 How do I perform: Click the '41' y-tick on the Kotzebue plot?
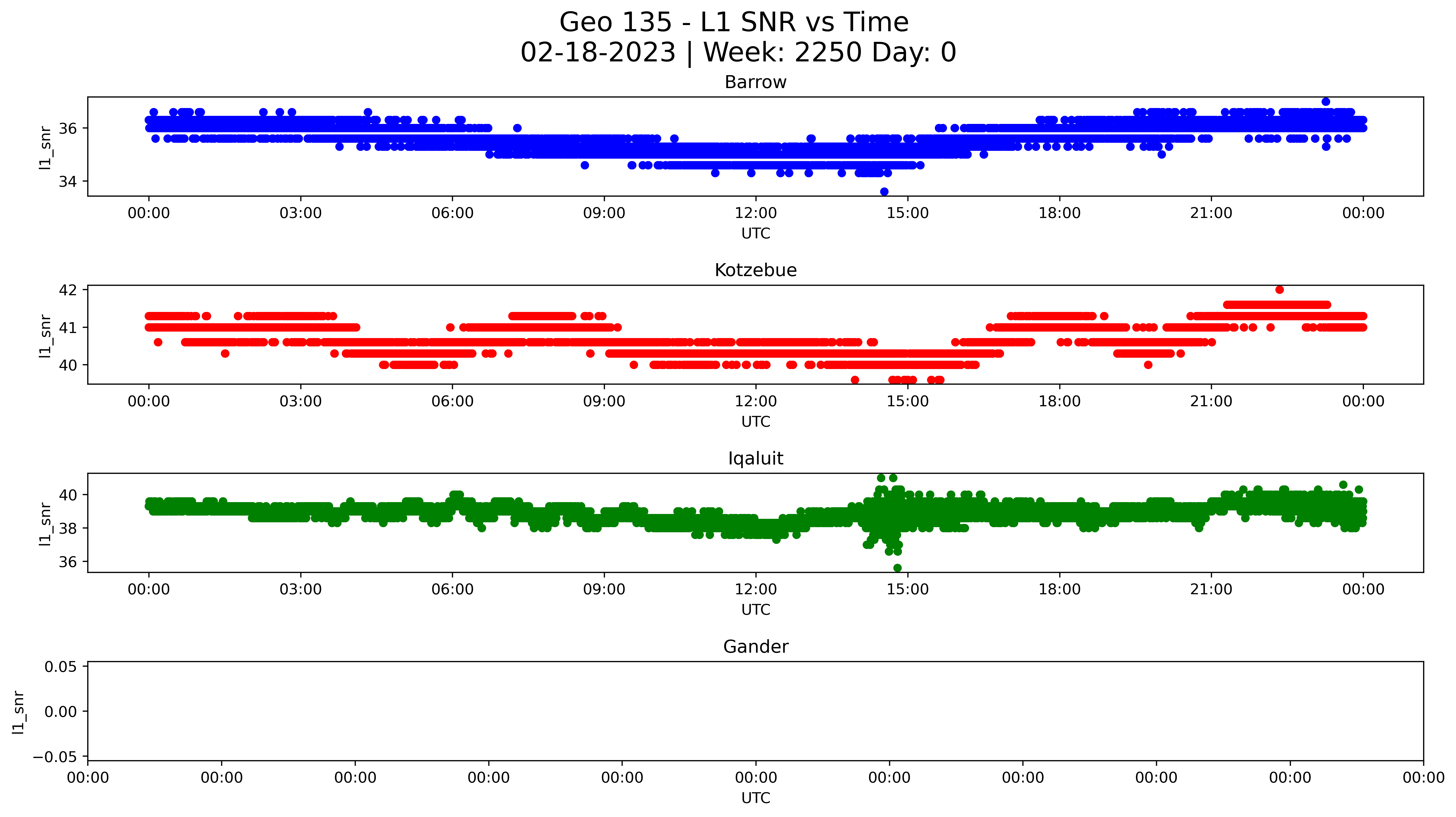coord(68,327)
